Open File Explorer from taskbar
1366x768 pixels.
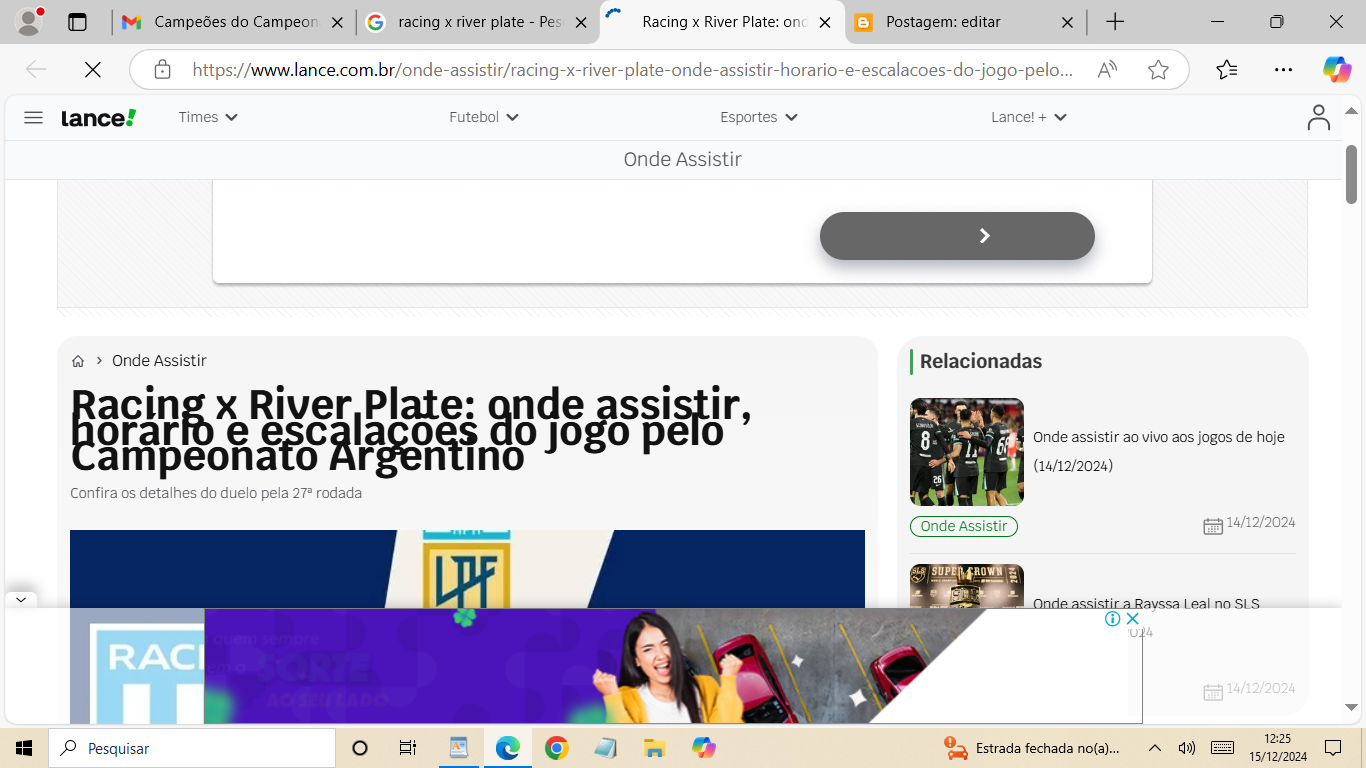tap(654, 748)
